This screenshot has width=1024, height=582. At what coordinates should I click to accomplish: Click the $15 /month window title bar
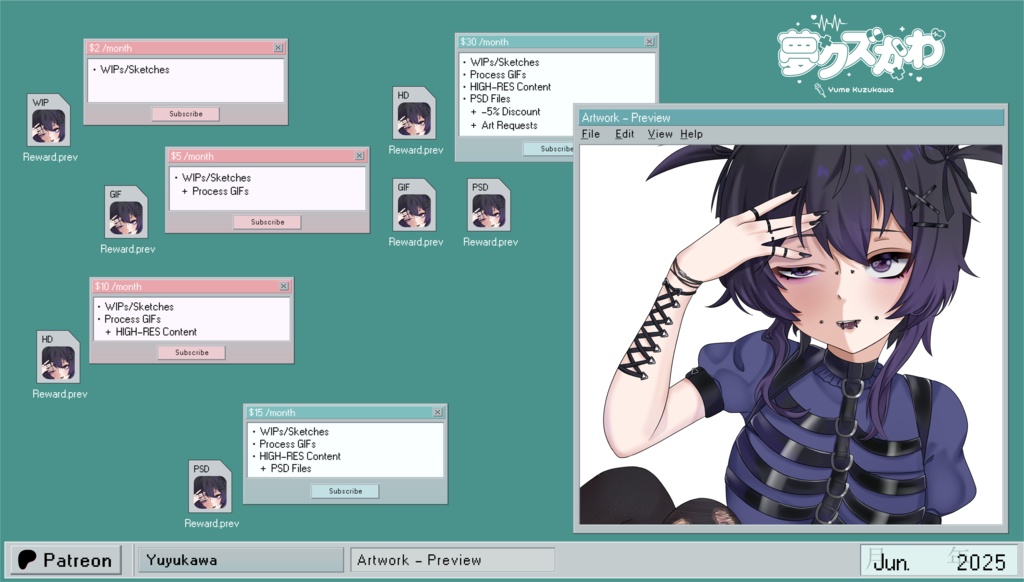[x=345, y=412]
